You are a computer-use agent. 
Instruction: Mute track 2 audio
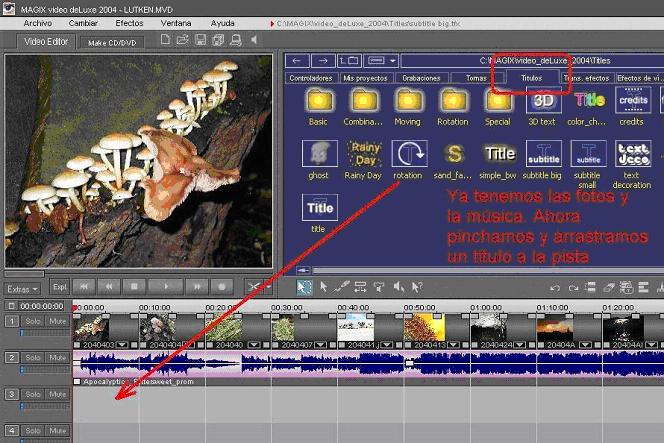point(58,358)
